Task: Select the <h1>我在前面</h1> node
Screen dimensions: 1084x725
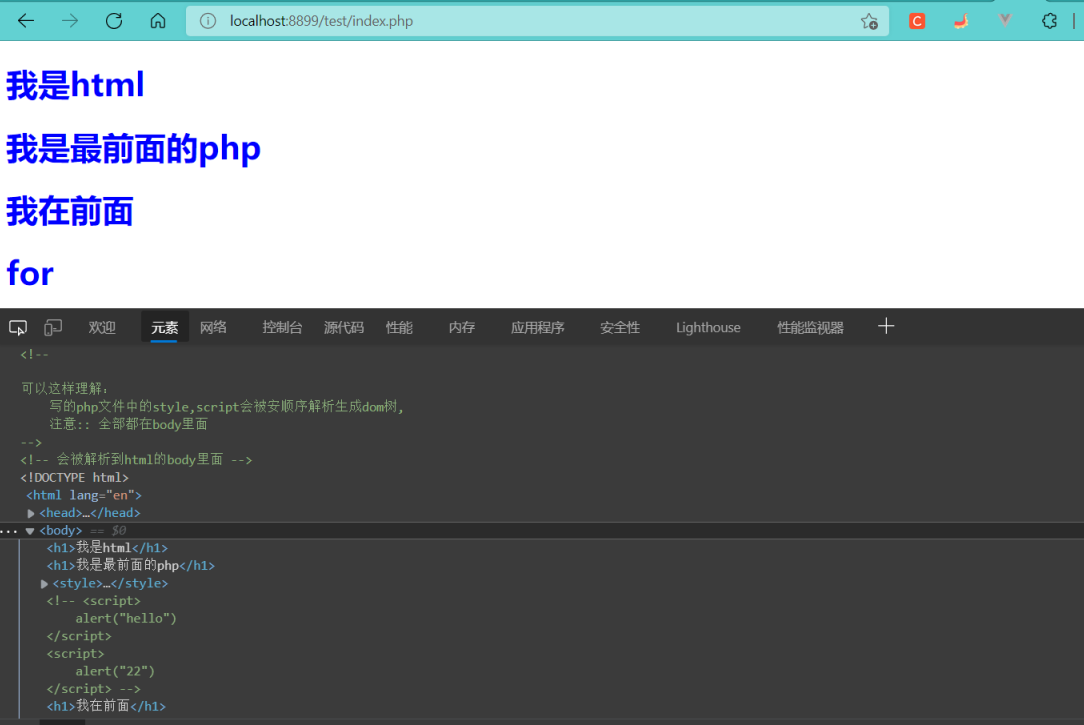Action: point(106,706)
